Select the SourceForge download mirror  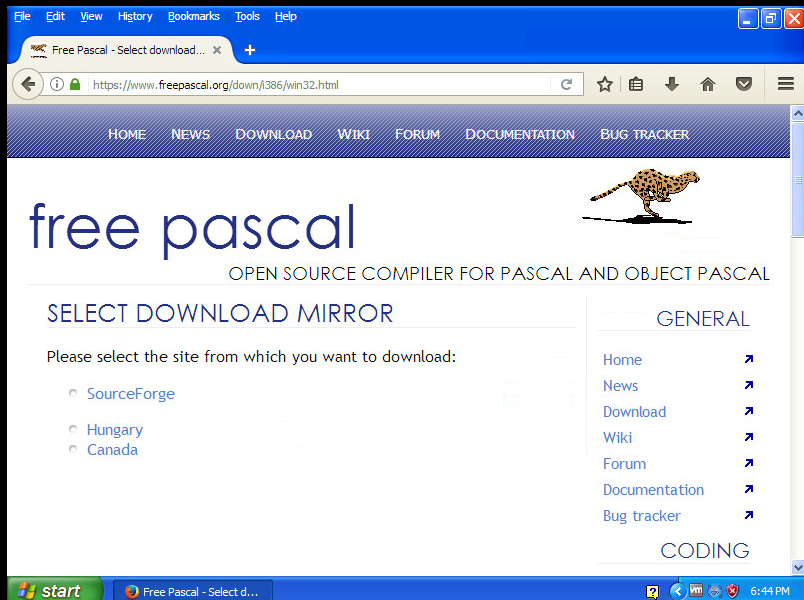pos(130,394)
